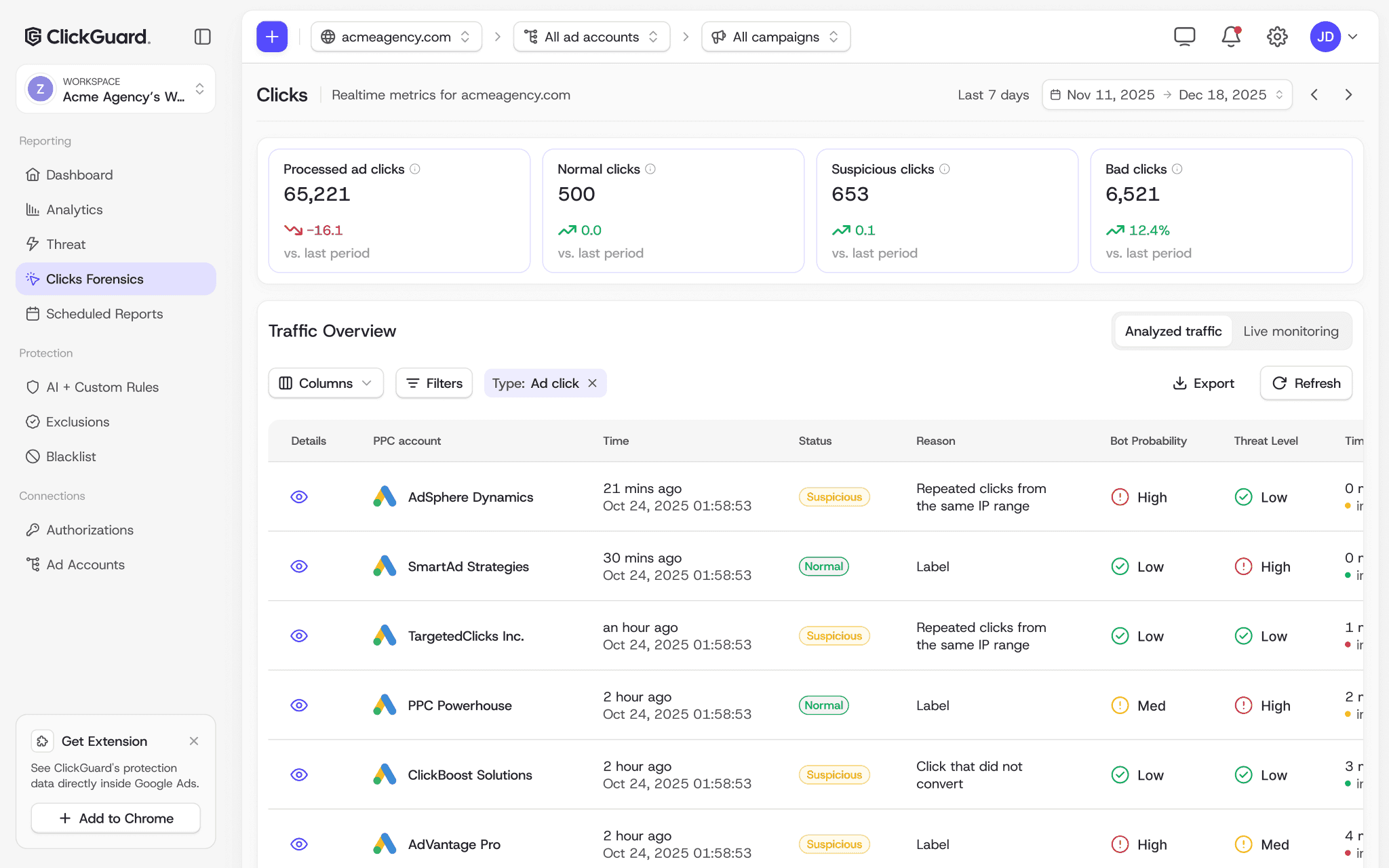Dismiss the Get Extension card

coord(194,741)
